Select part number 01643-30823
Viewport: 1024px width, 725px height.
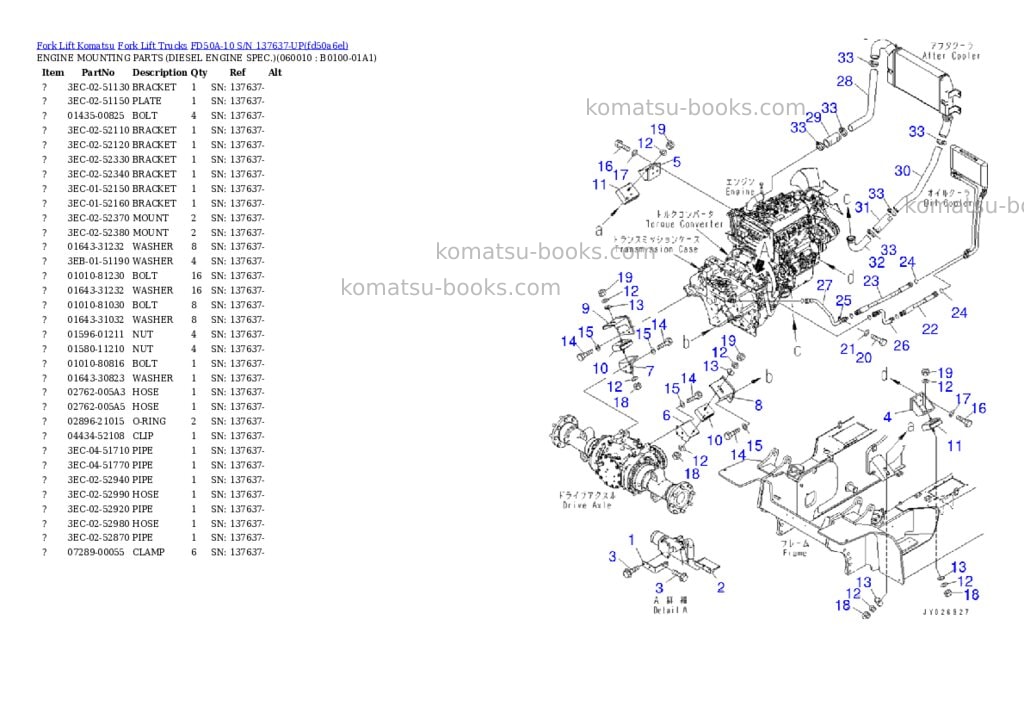pos(95,378)
